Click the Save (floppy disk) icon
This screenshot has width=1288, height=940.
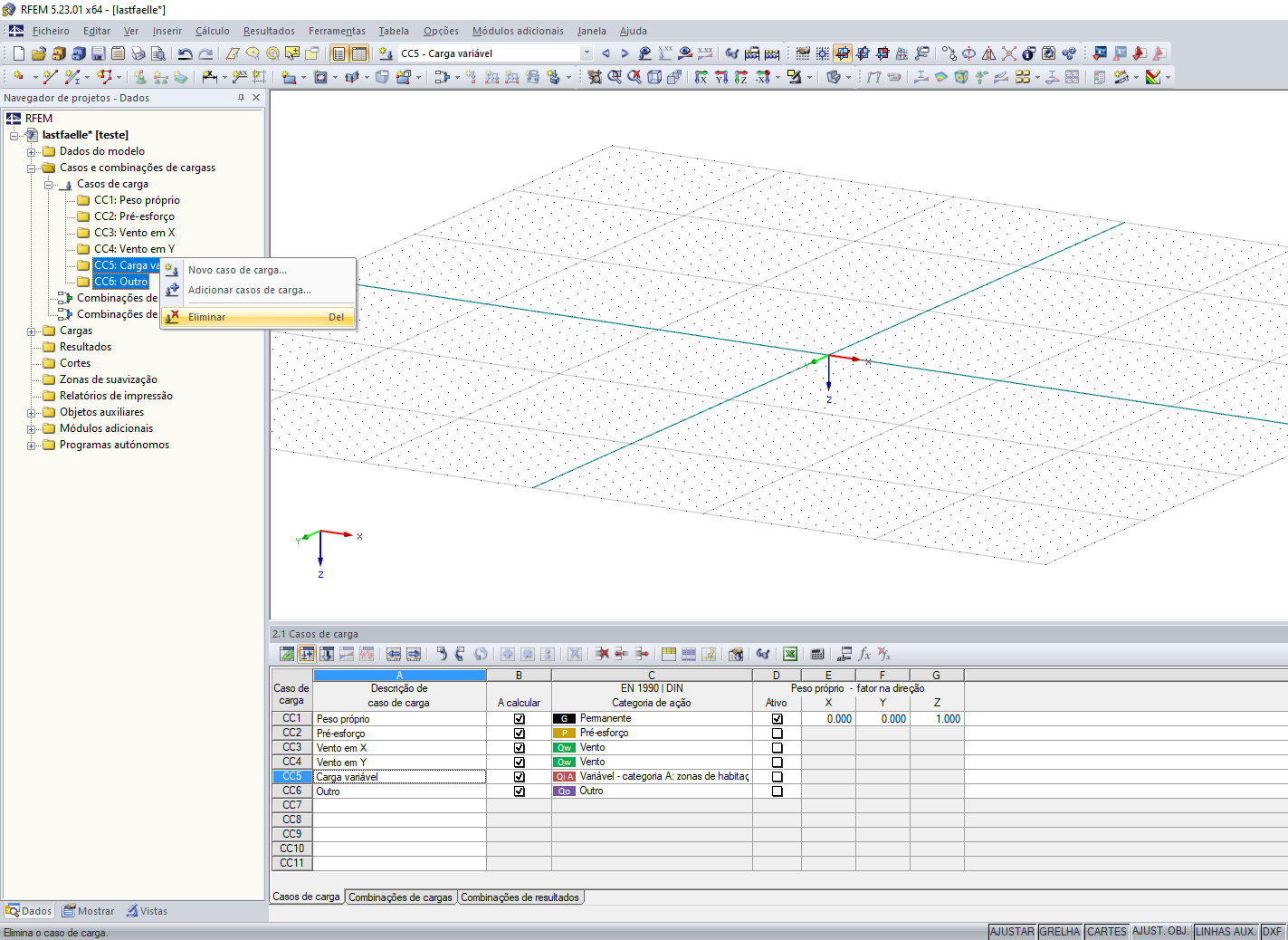(x=98, y=53)
